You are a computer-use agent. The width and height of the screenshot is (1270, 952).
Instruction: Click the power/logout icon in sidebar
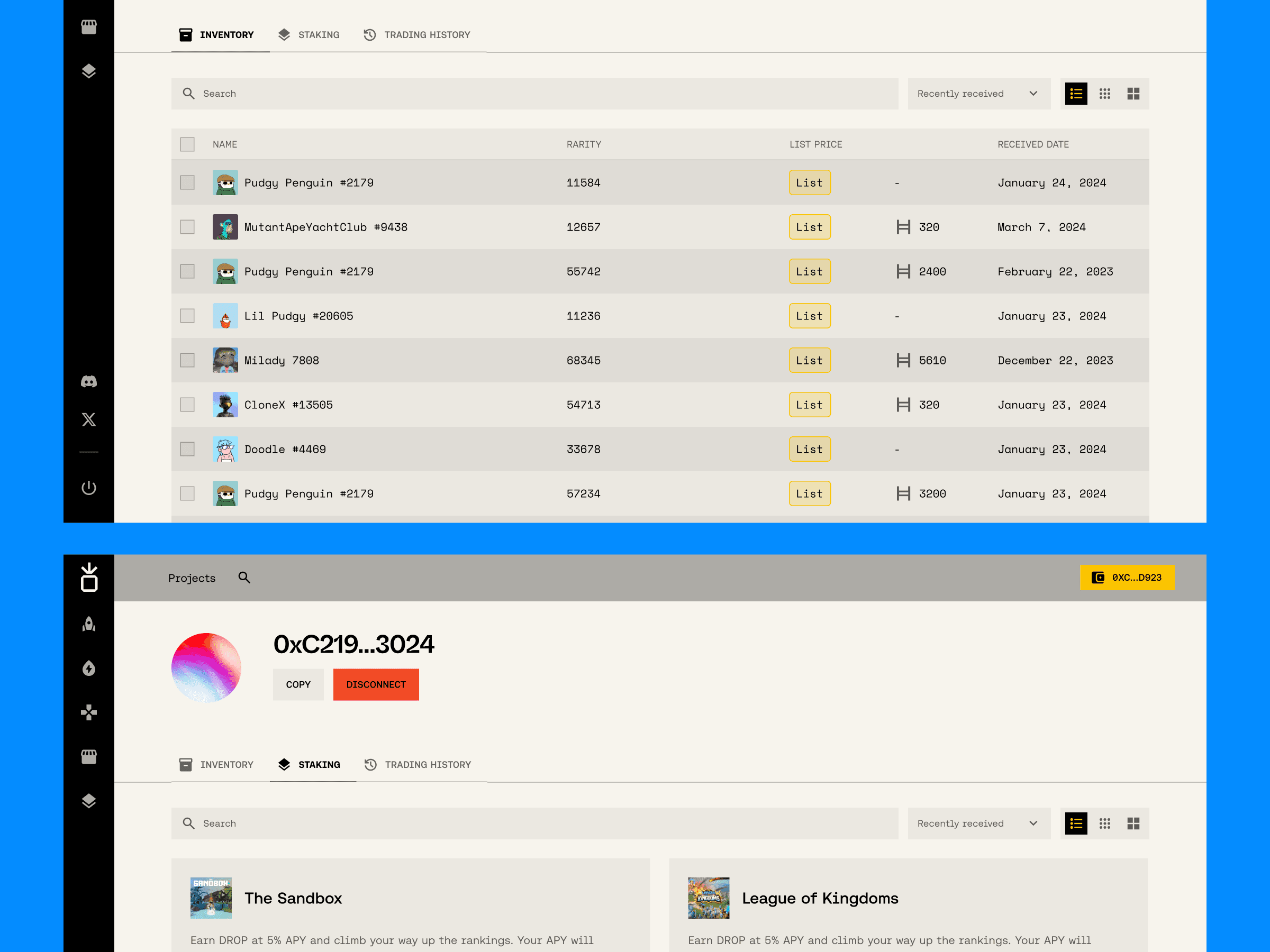point(88,488)
